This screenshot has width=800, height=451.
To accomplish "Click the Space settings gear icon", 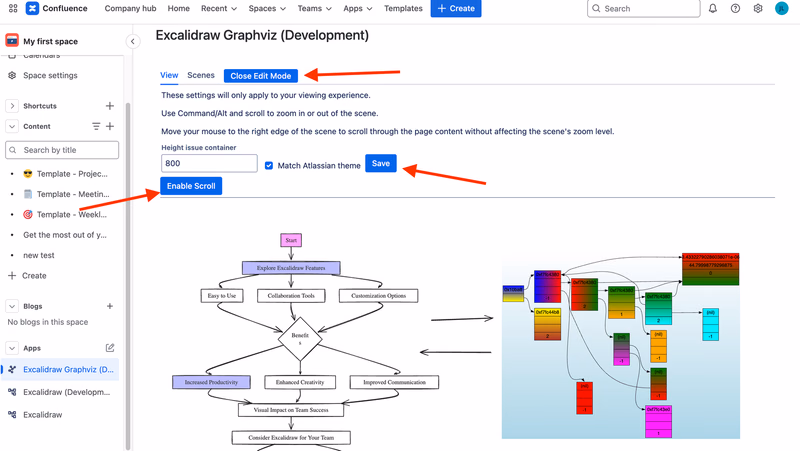I will 12,75.
